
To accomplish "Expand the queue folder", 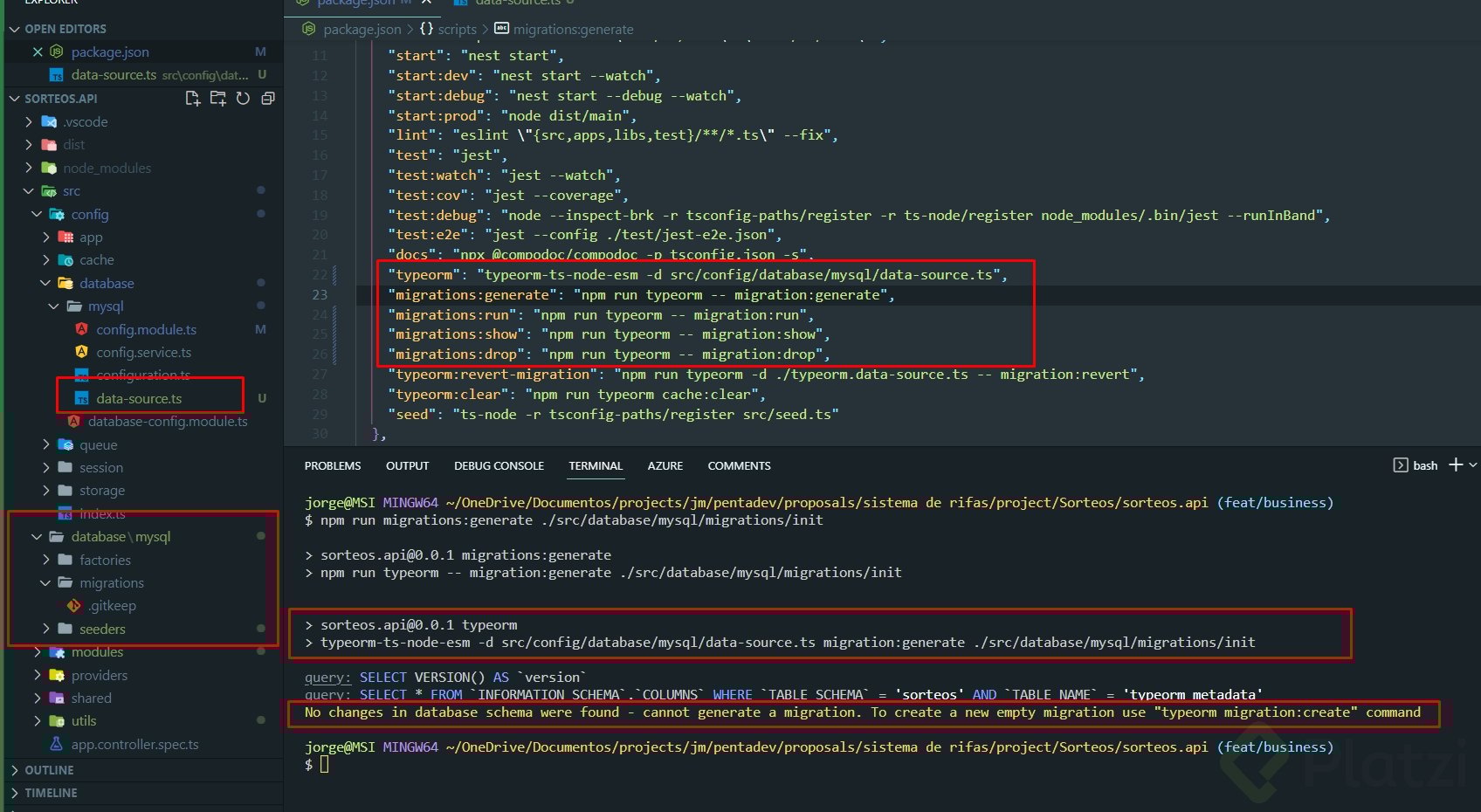I will pyautogui.click(x=45, y=444).
